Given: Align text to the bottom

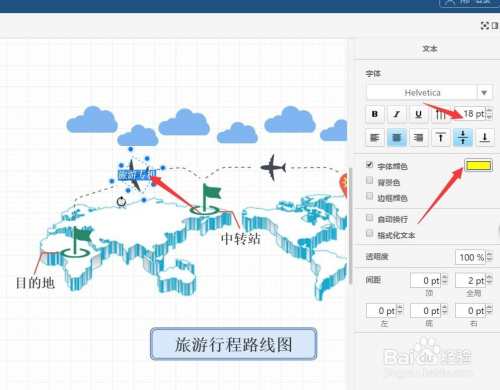Looking at the screenshot, I should coord(485,137).
